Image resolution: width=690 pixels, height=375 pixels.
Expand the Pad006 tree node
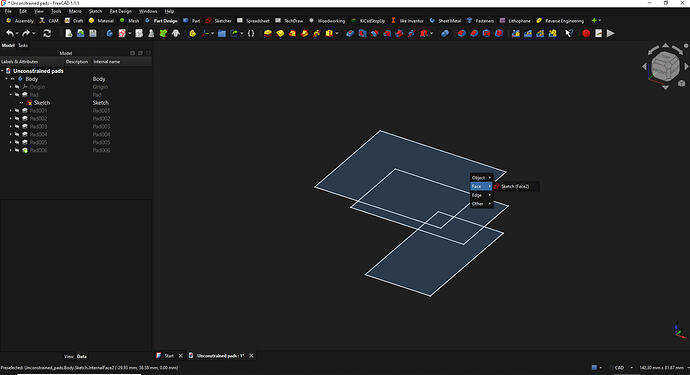tap(11, 150)
